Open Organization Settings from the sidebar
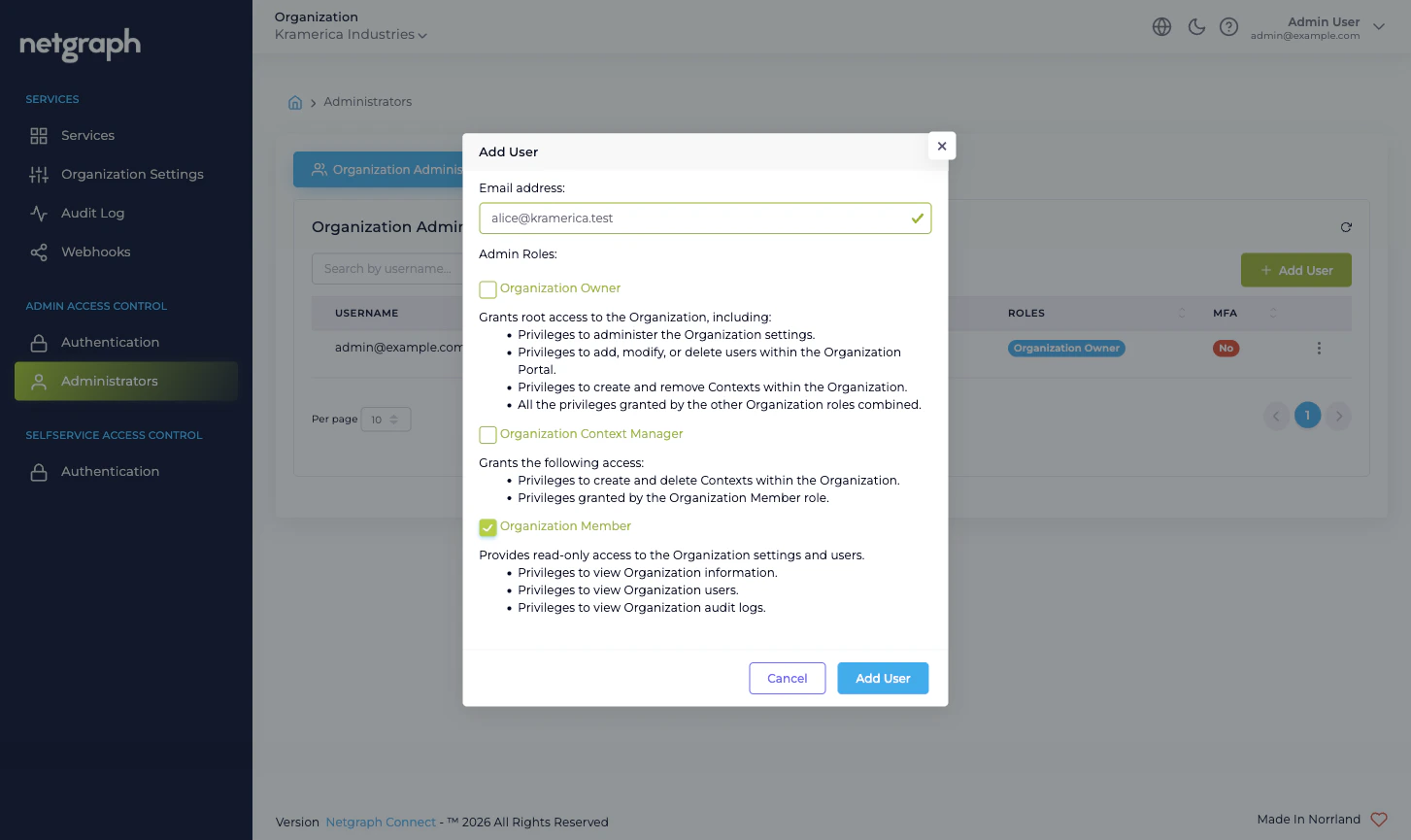This screenshot has width=1411, height=840. (132, 174)
